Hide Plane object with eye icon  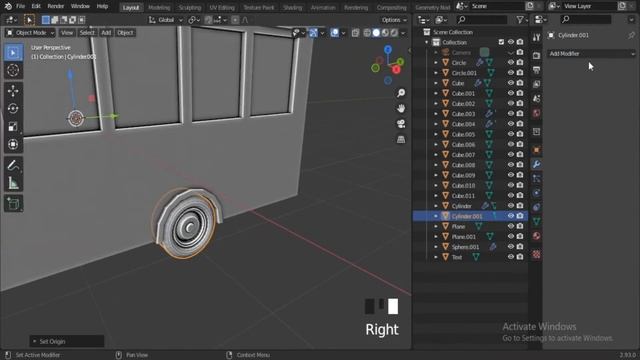pos(511,226)
